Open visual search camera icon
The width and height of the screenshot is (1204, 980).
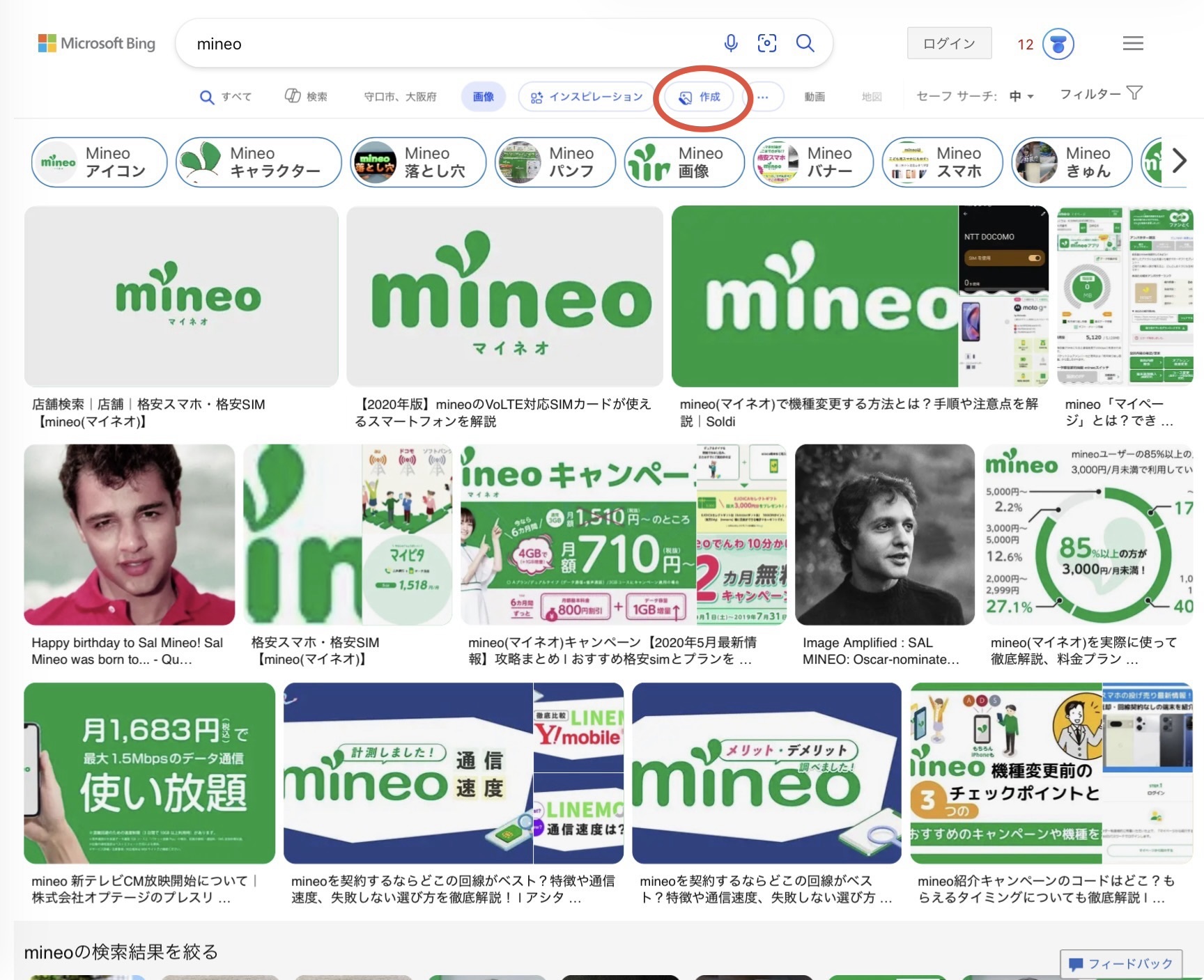click(x=766, y=43)
